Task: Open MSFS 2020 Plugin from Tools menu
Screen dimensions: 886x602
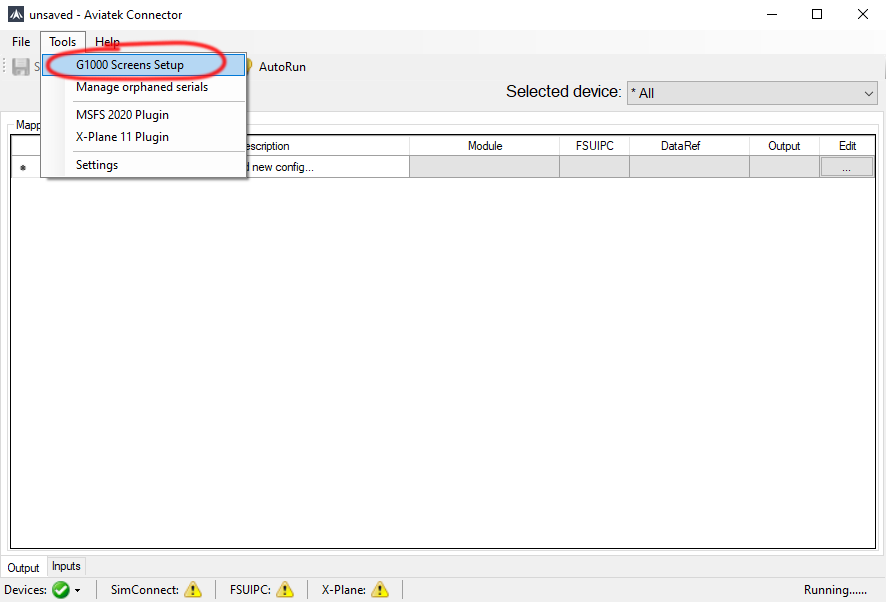Action: click(x=122, y=115)
